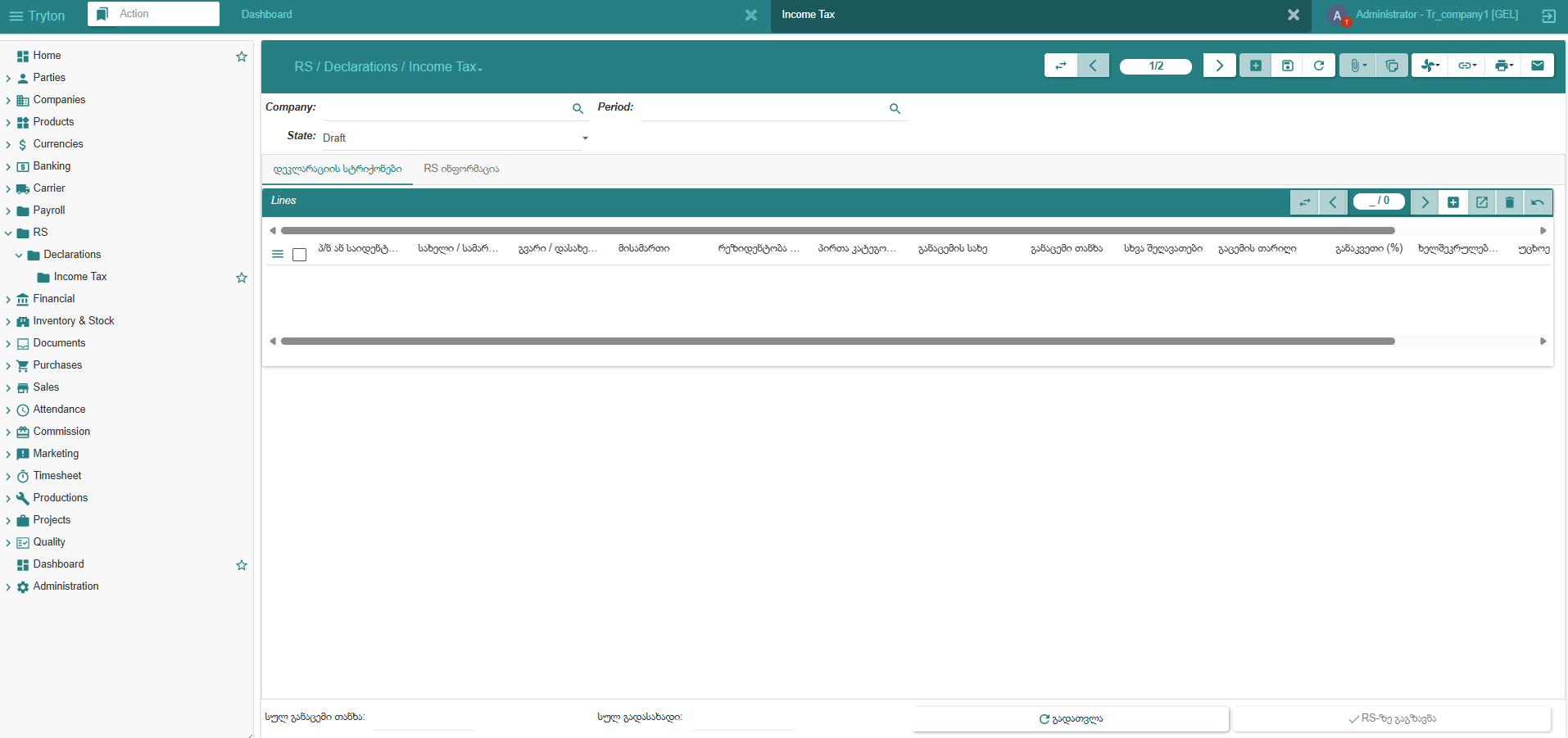The image size is (1568, 738).
Task: Open the launch action fan icon menu
Action: pos(1430,66)
